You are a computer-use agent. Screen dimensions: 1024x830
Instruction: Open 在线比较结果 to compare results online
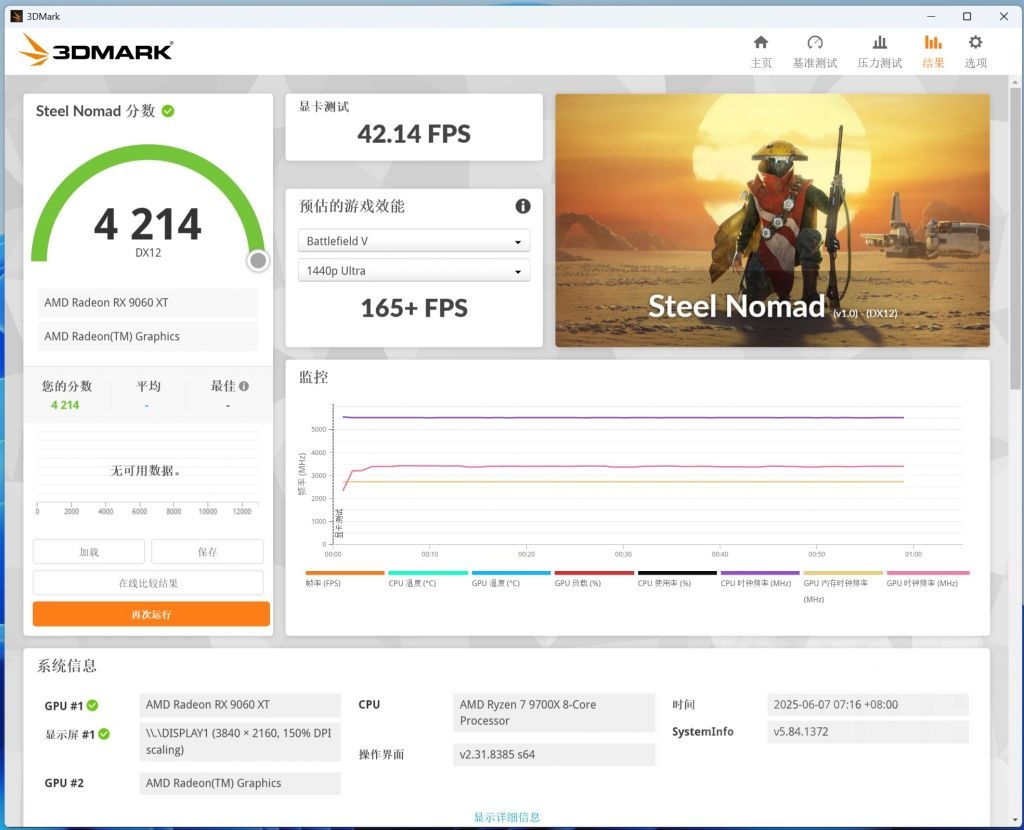pyautogui.click(x=149, y=582)
